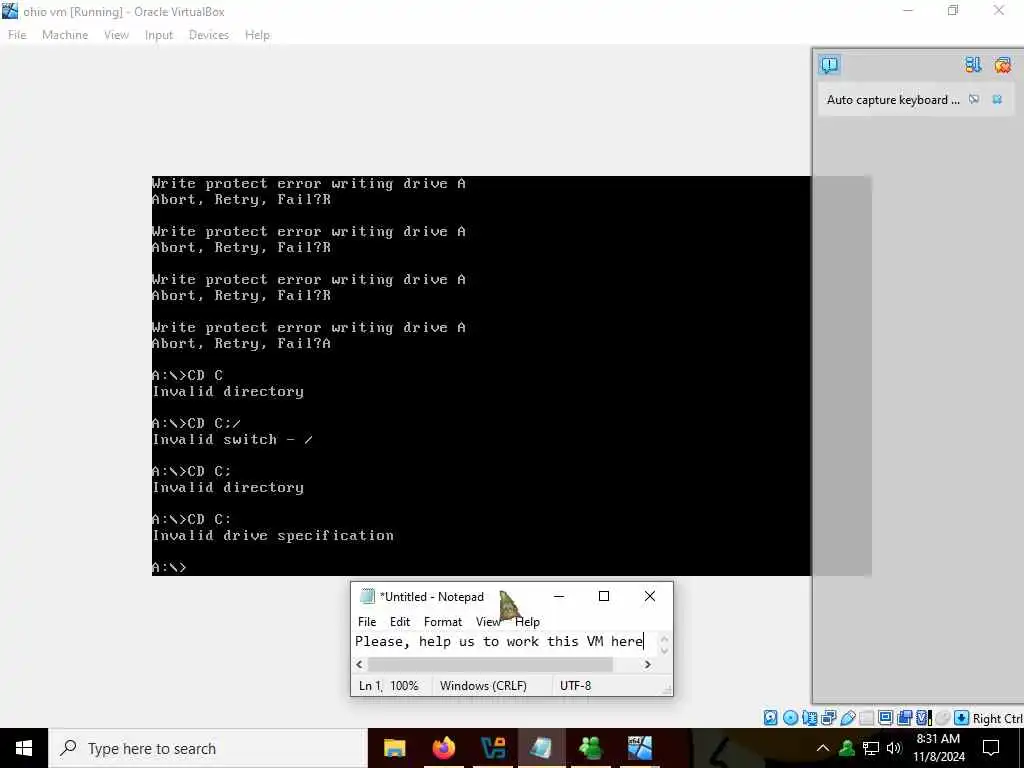Open the VirtualBox View menu
1024x768 pixels.
[116, 35]
